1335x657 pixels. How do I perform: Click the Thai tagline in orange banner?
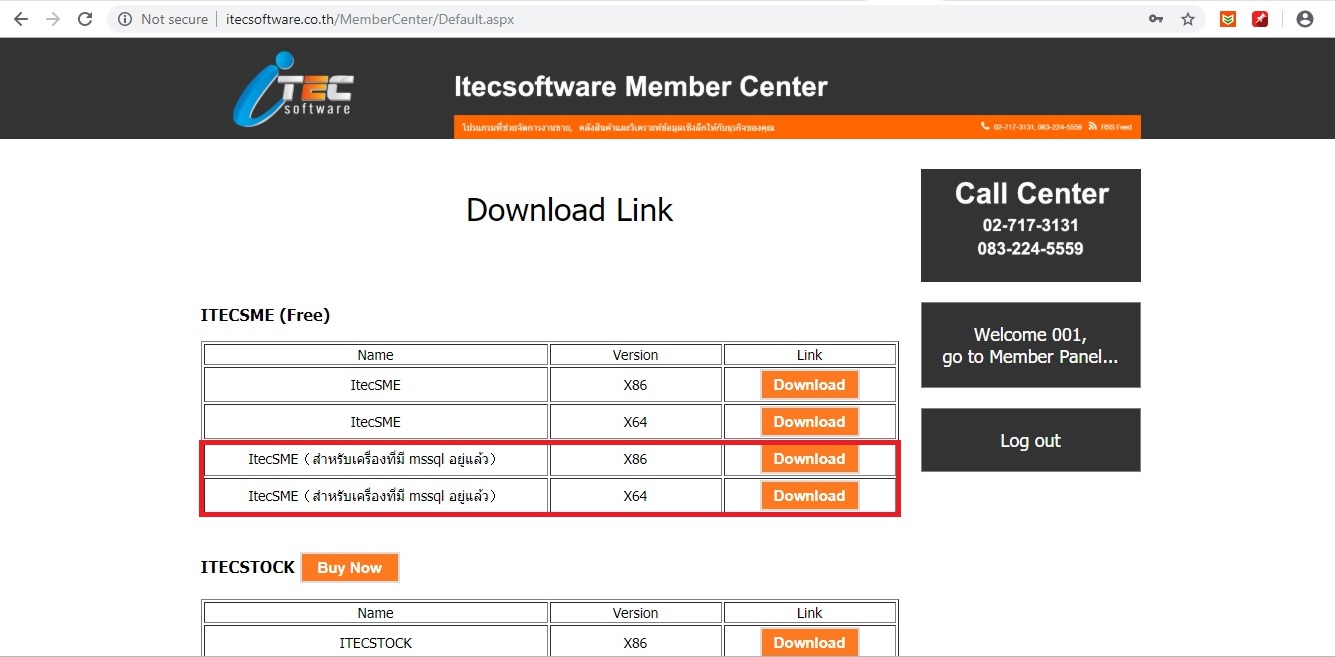(x=618, y=128)
